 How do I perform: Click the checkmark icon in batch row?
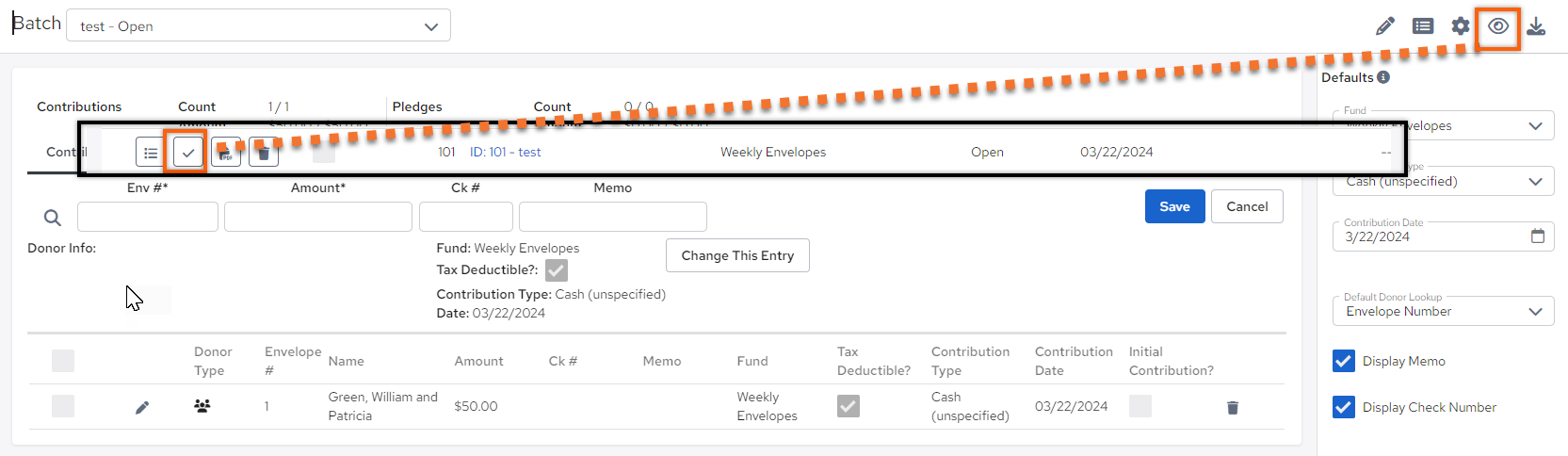pyautogui.click(x=188, y=153)
